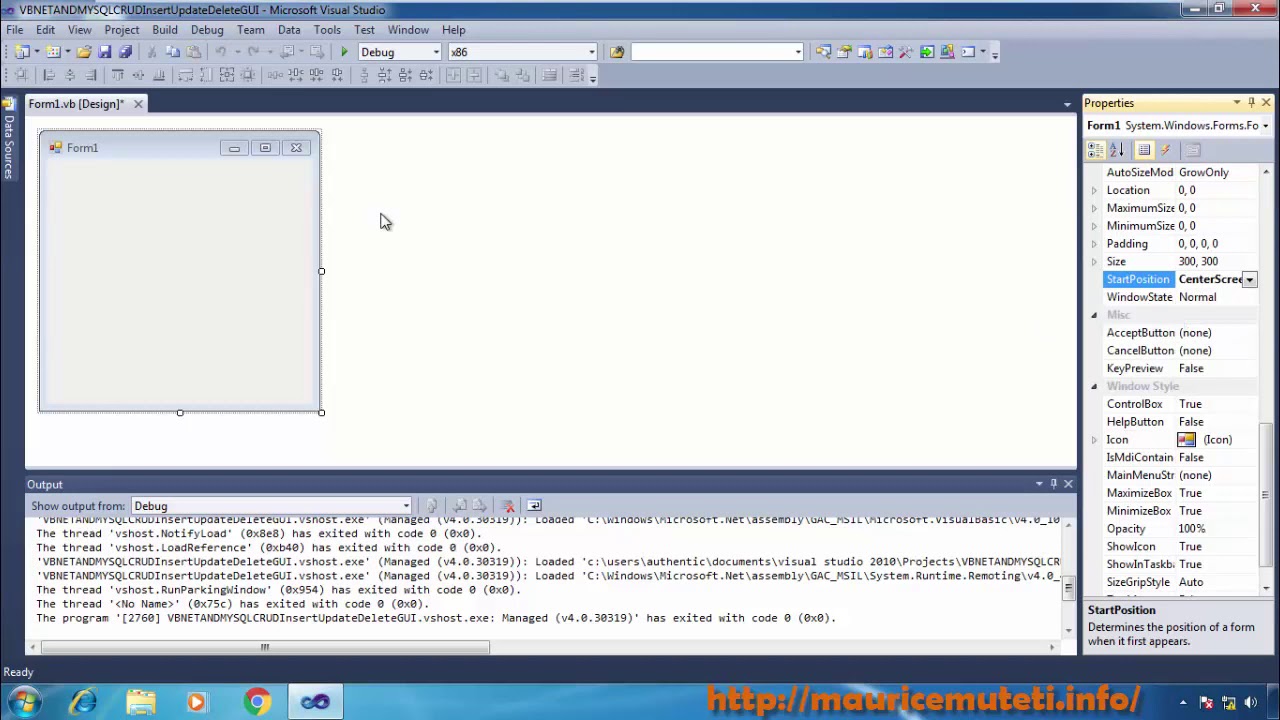Viewport: 1280px width, 720px height.
Task: Clear all output with the red X icon
Action: 508,506
